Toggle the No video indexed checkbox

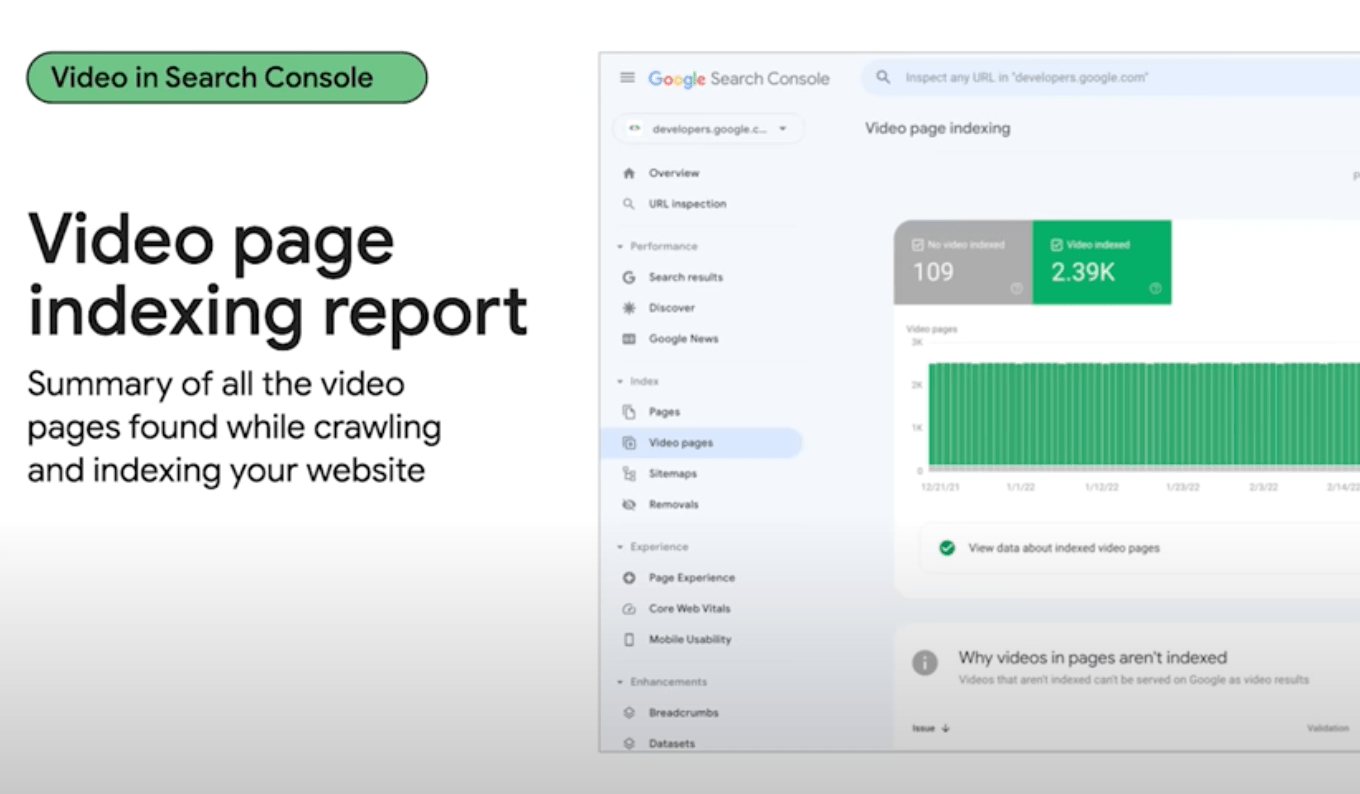pos(918,245)
